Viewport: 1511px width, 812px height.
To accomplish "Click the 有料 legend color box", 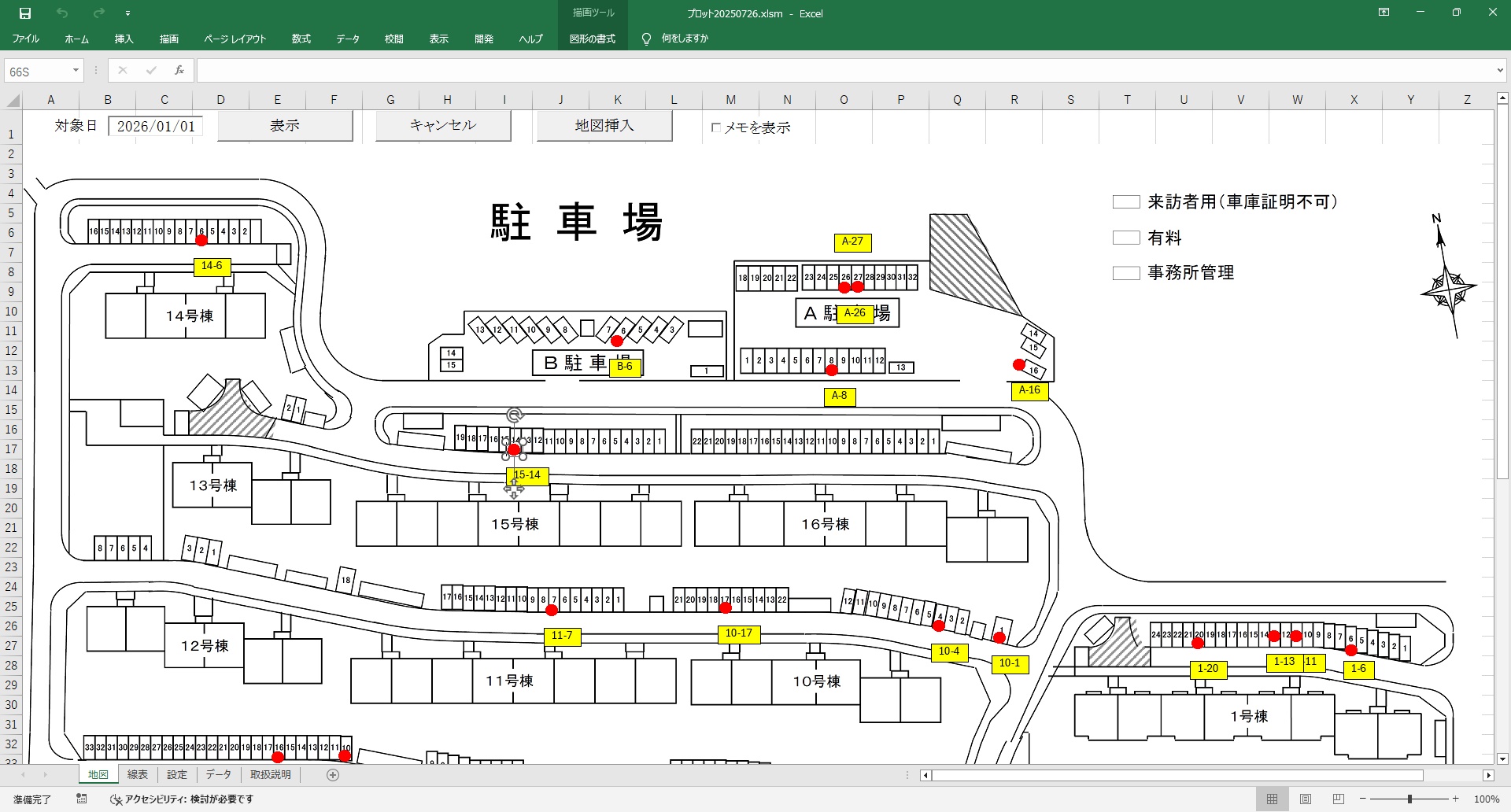I will click(1126, 238).
